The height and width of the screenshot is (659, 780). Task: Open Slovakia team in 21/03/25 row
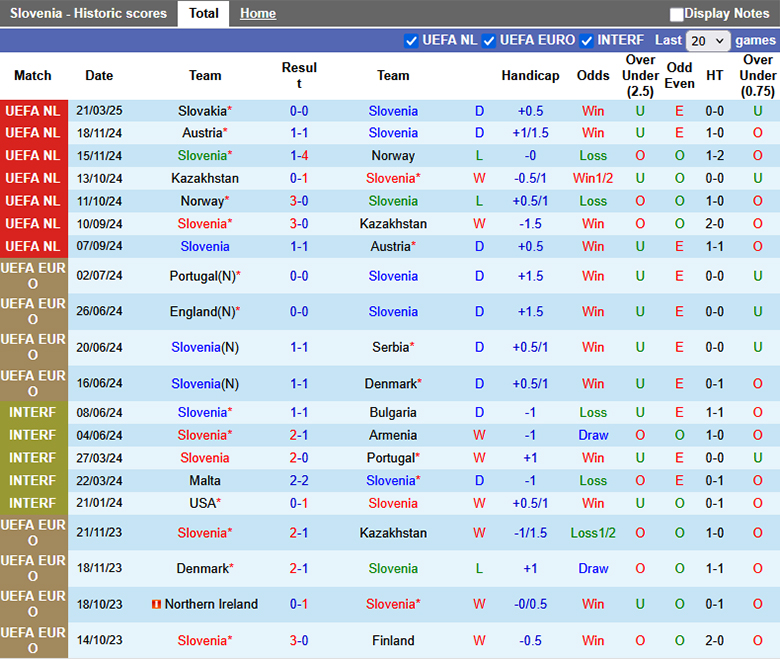click(x=205, y=111)
